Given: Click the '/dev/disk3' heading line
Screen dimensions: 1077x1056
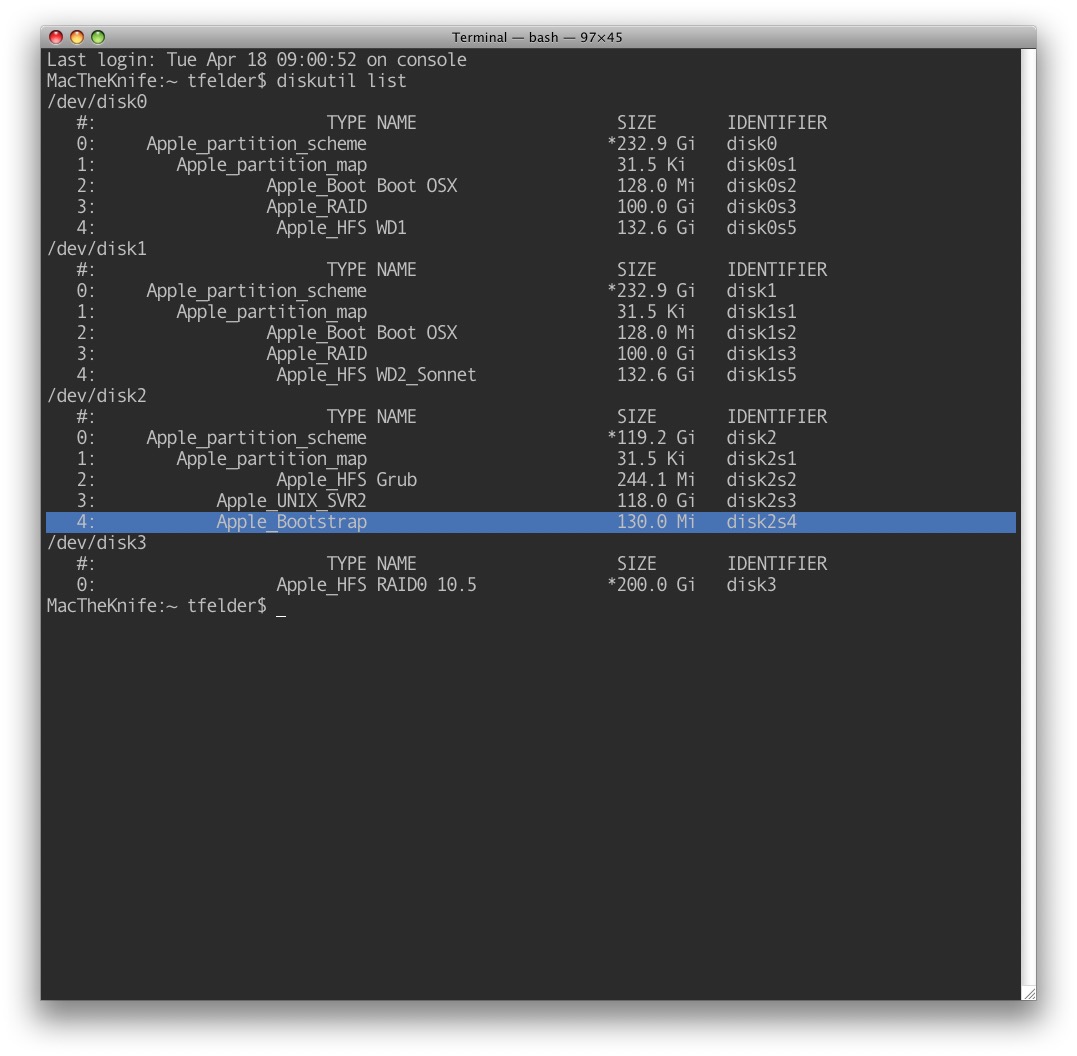Looking at the screenshot, I should pyautogui.click(x=97, y=543).
